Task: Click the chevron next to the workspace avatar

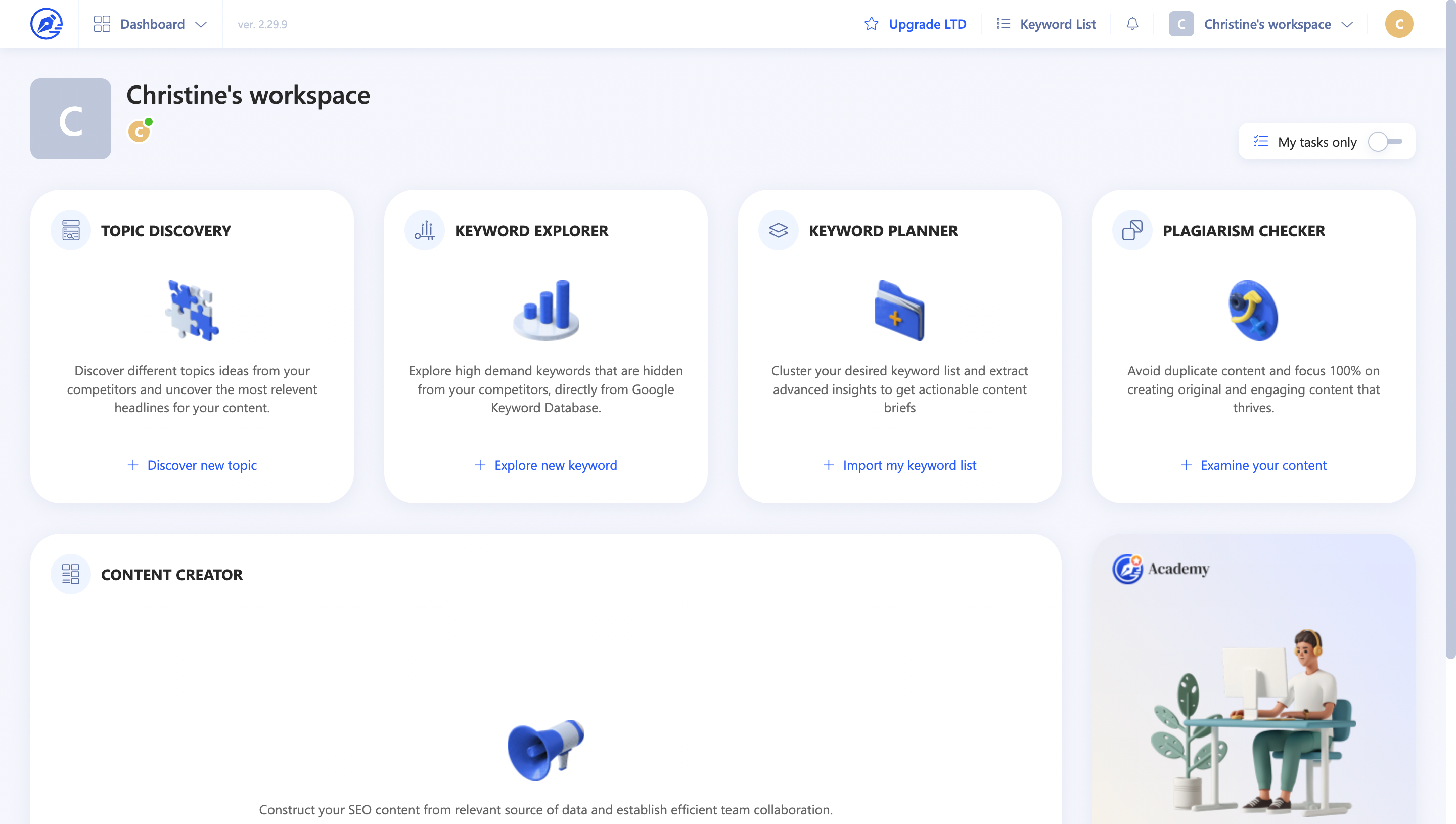Action: click(1348, 24)
